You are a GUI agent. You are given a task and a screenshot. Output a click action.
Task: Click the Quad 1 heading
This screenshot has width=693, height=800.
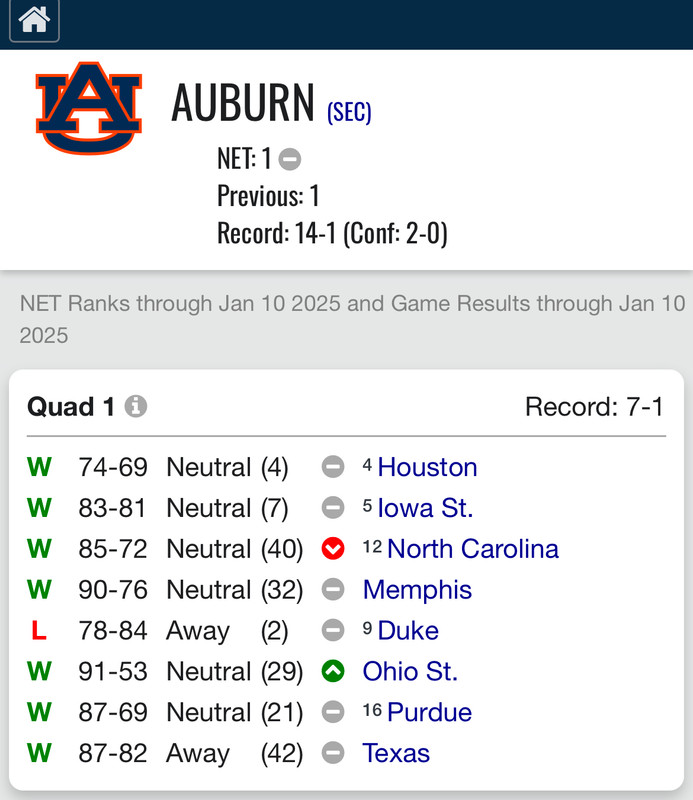[71, 407]
